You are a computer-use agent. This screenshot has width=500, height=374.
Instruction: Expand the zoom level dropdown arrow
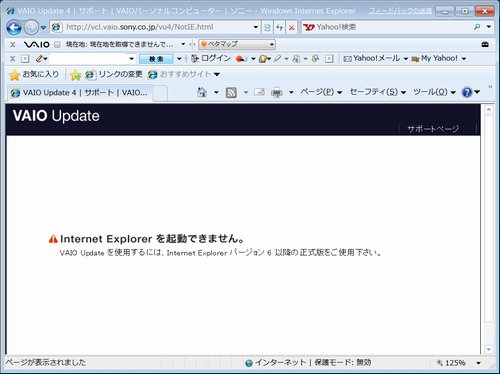[478, 363]
